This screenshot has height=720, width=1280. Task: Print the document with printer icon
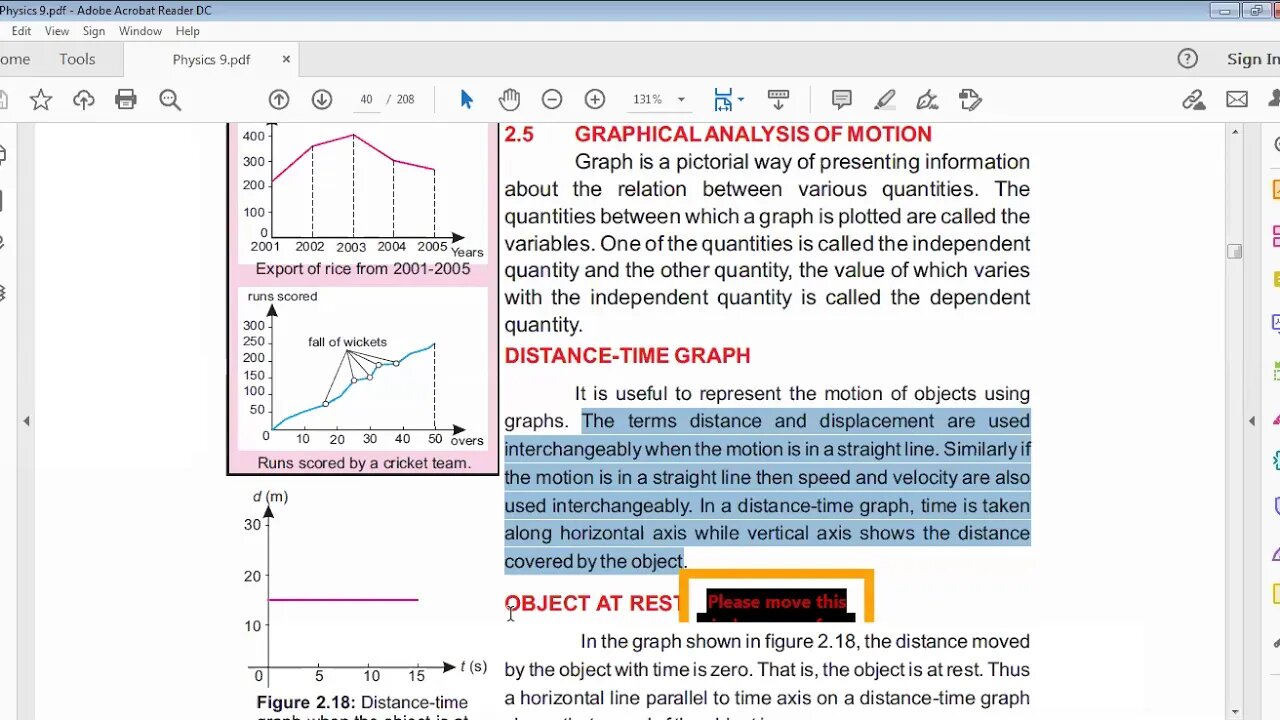tap(126, 99)
